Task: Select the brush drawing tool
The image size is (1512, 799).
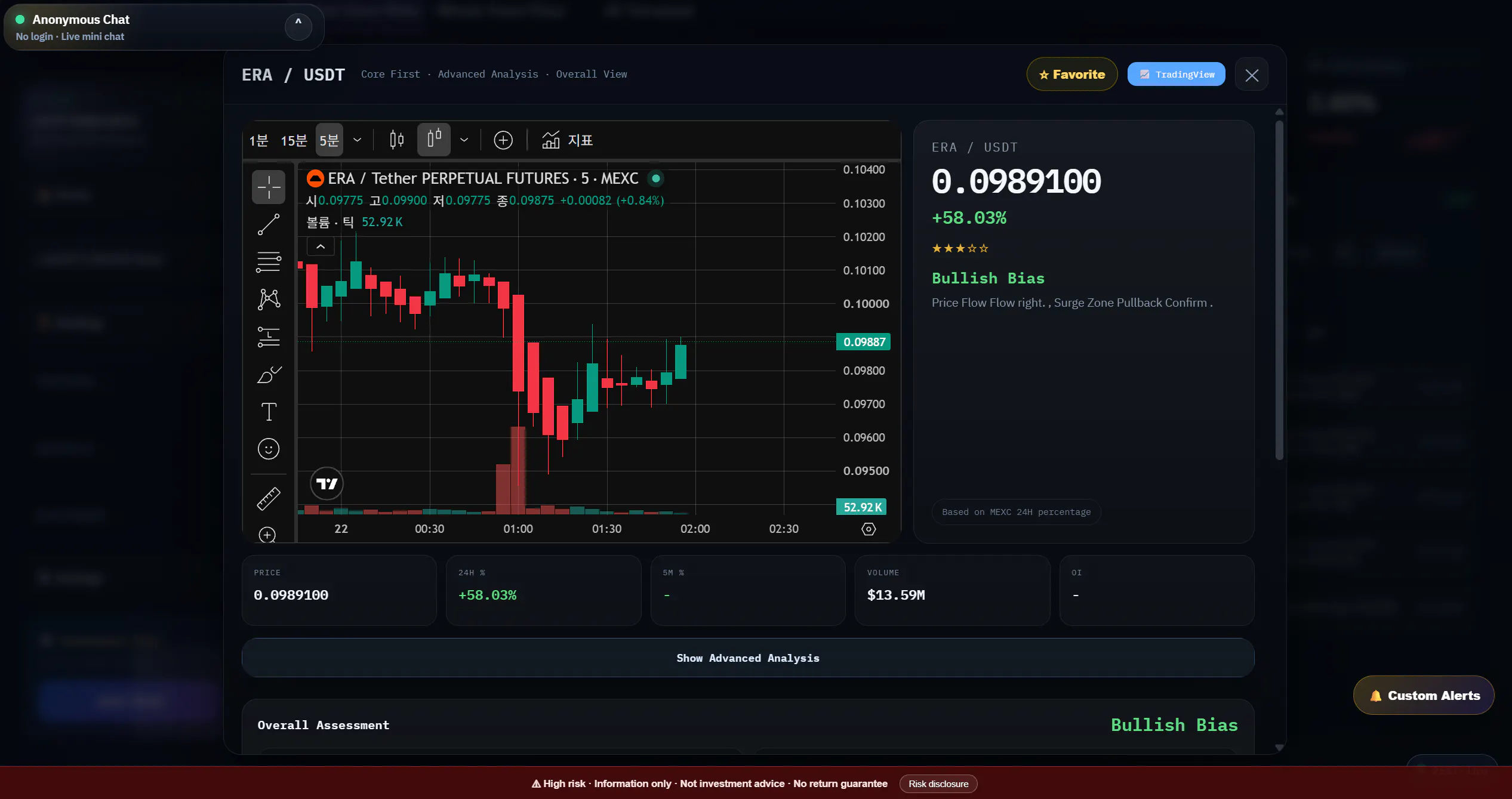Action: (x=269, y=374)
